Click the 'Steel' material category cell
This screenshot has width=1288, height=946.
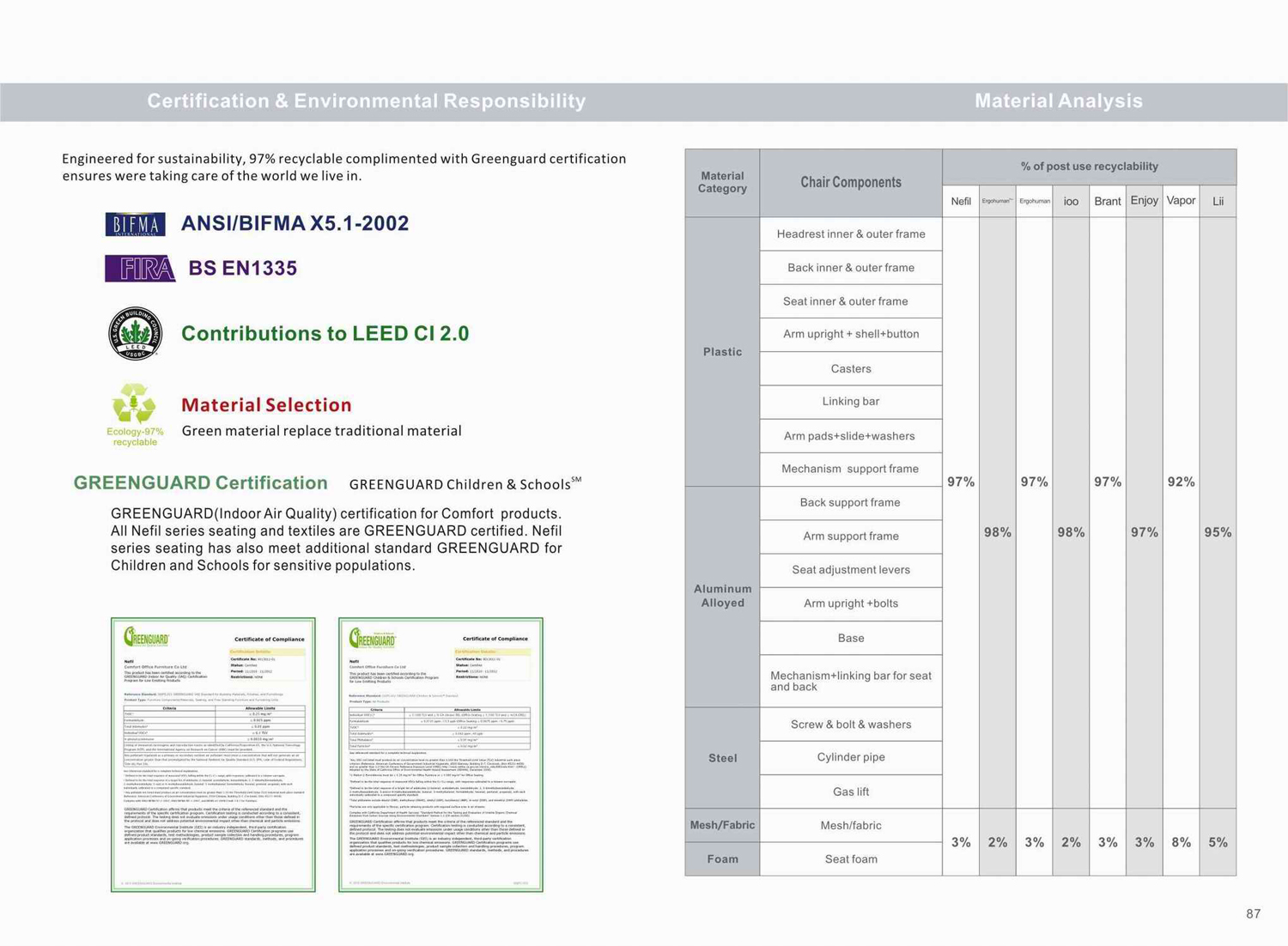(722, 758)
